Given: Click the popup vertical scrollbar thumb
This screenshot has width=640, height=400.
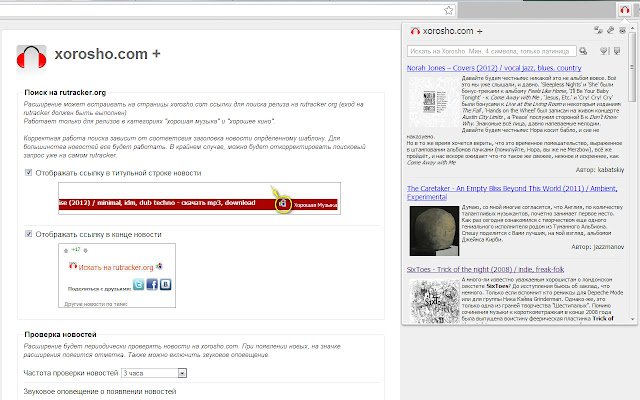Looking at the screenshot, I should [632, 67].
